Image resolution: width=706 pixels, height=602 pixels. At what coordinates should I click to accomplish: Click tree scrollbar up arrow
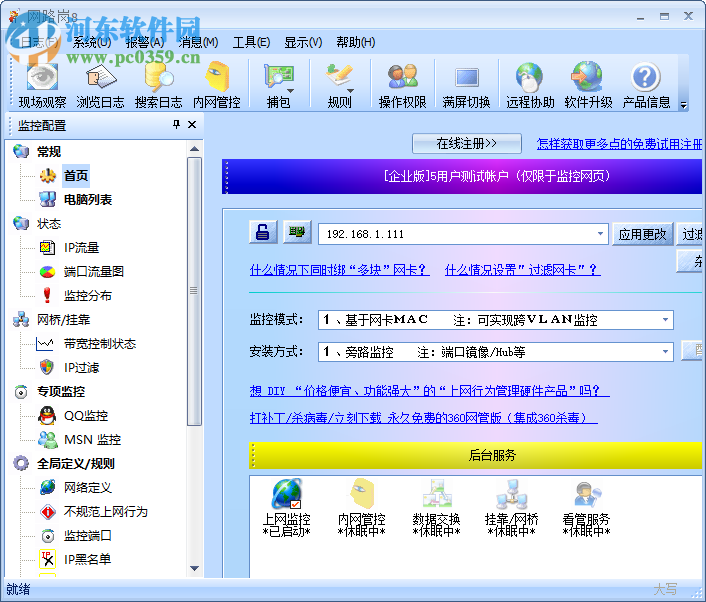tap(195, 149)
